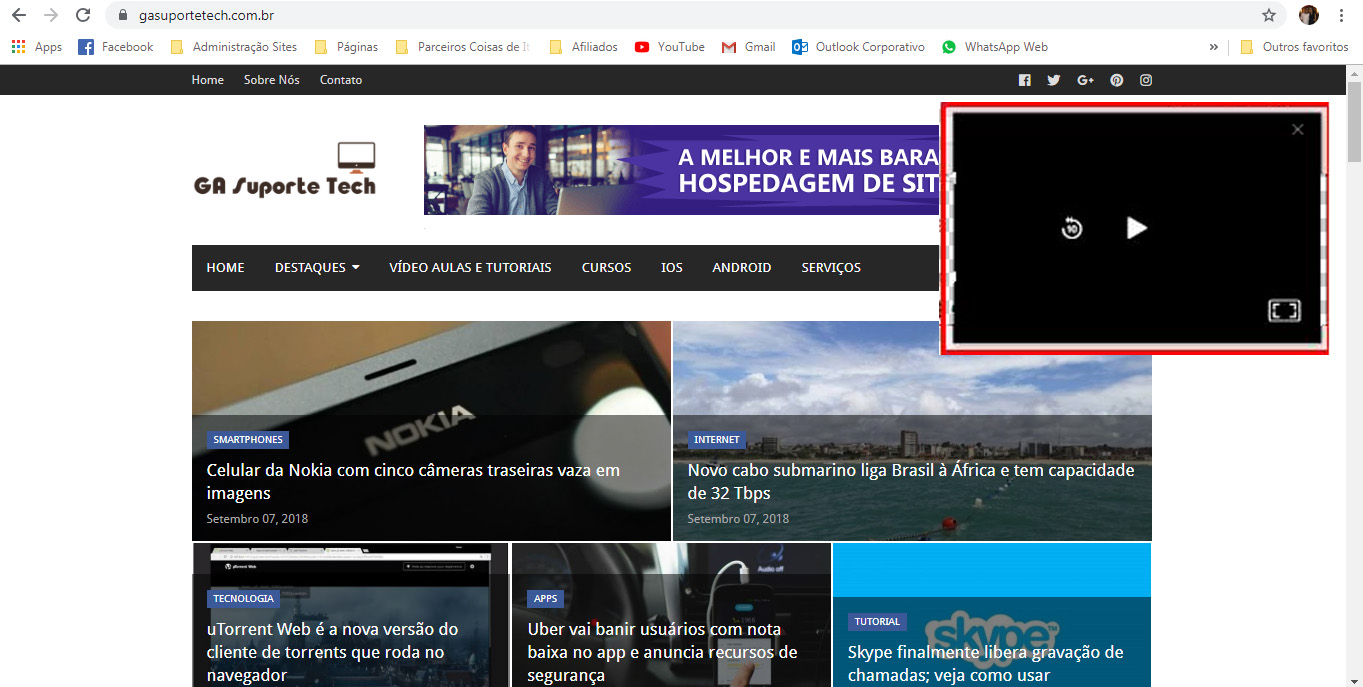Return the video to its tab via the corner brackets icon
1363x687 pixels.
(x=1284, y=310)
